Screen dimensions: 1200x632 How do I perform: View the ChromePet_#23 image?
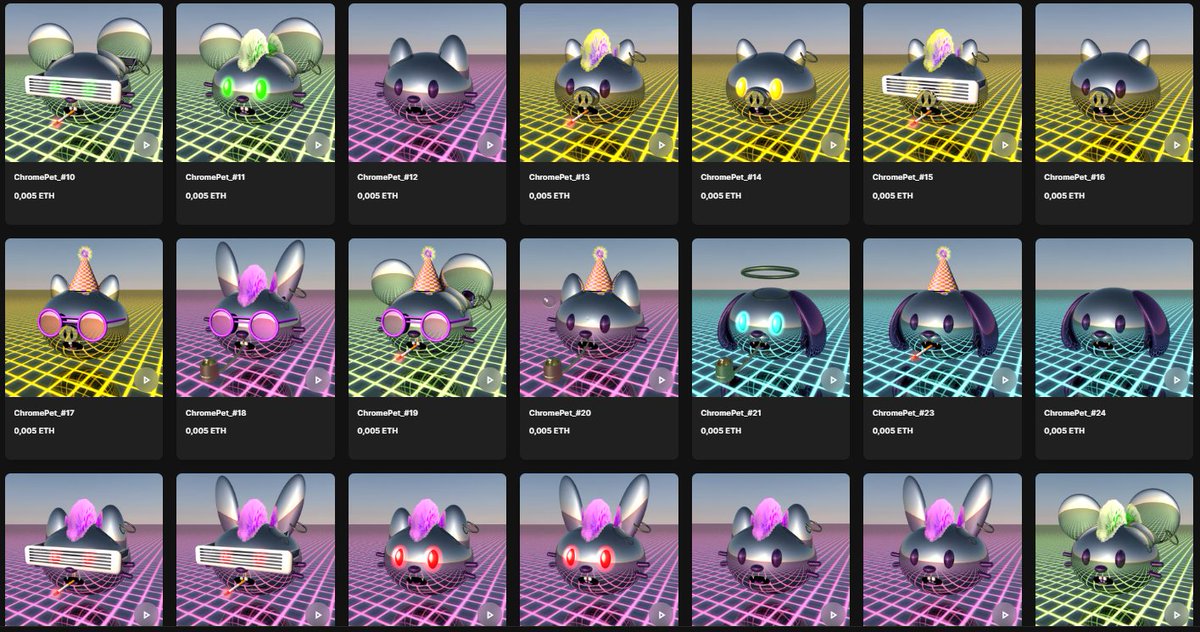[x=942, y=318]
